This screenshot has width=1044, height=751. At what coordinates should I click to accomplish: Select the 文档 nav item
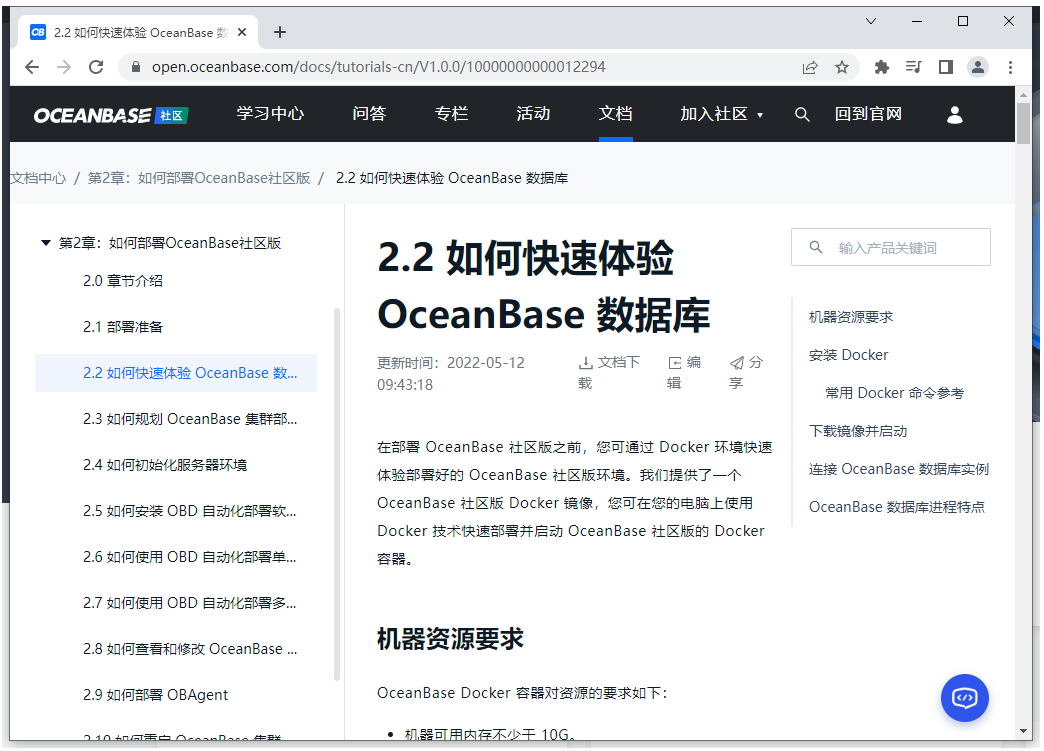coord(615,114)
